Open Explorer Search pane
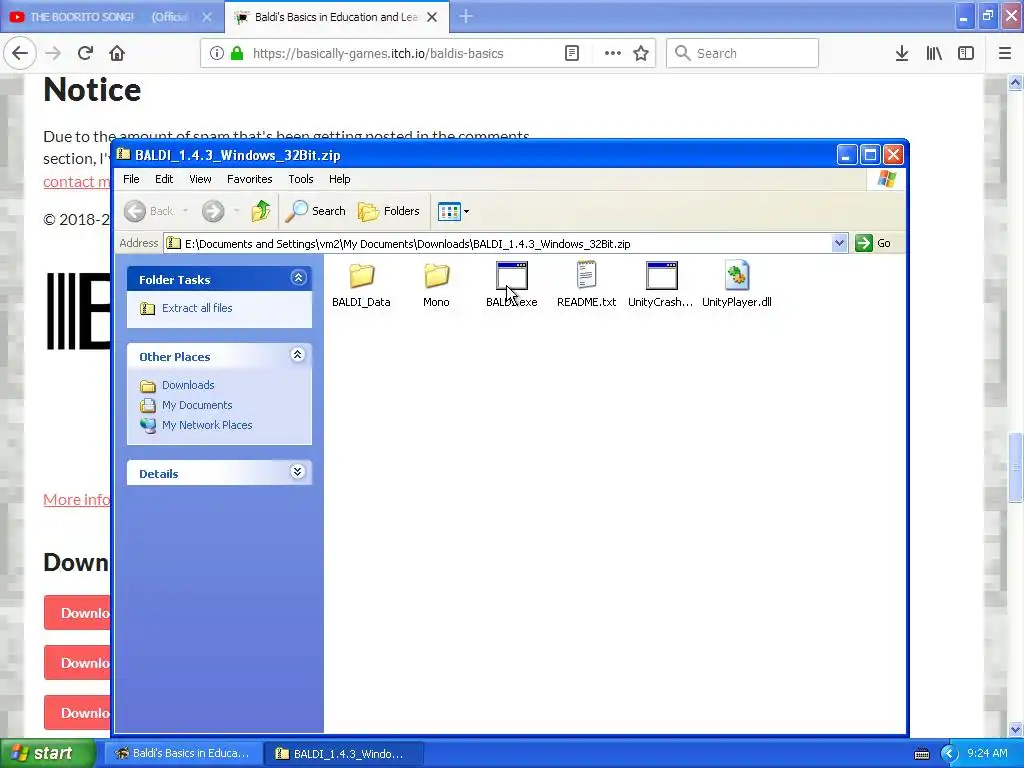 click(x=316, y=211)
